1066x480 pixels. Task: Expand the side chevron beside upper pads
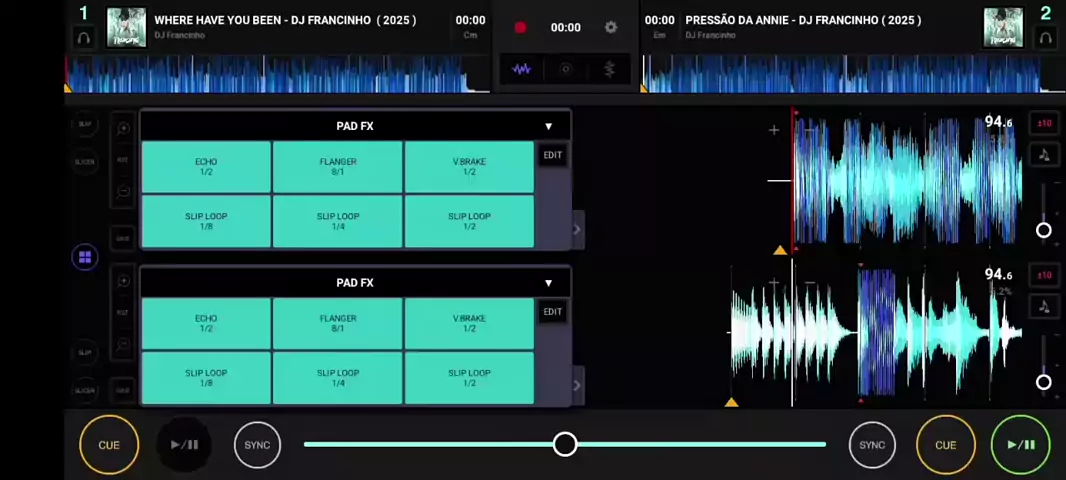coord(577,230)
